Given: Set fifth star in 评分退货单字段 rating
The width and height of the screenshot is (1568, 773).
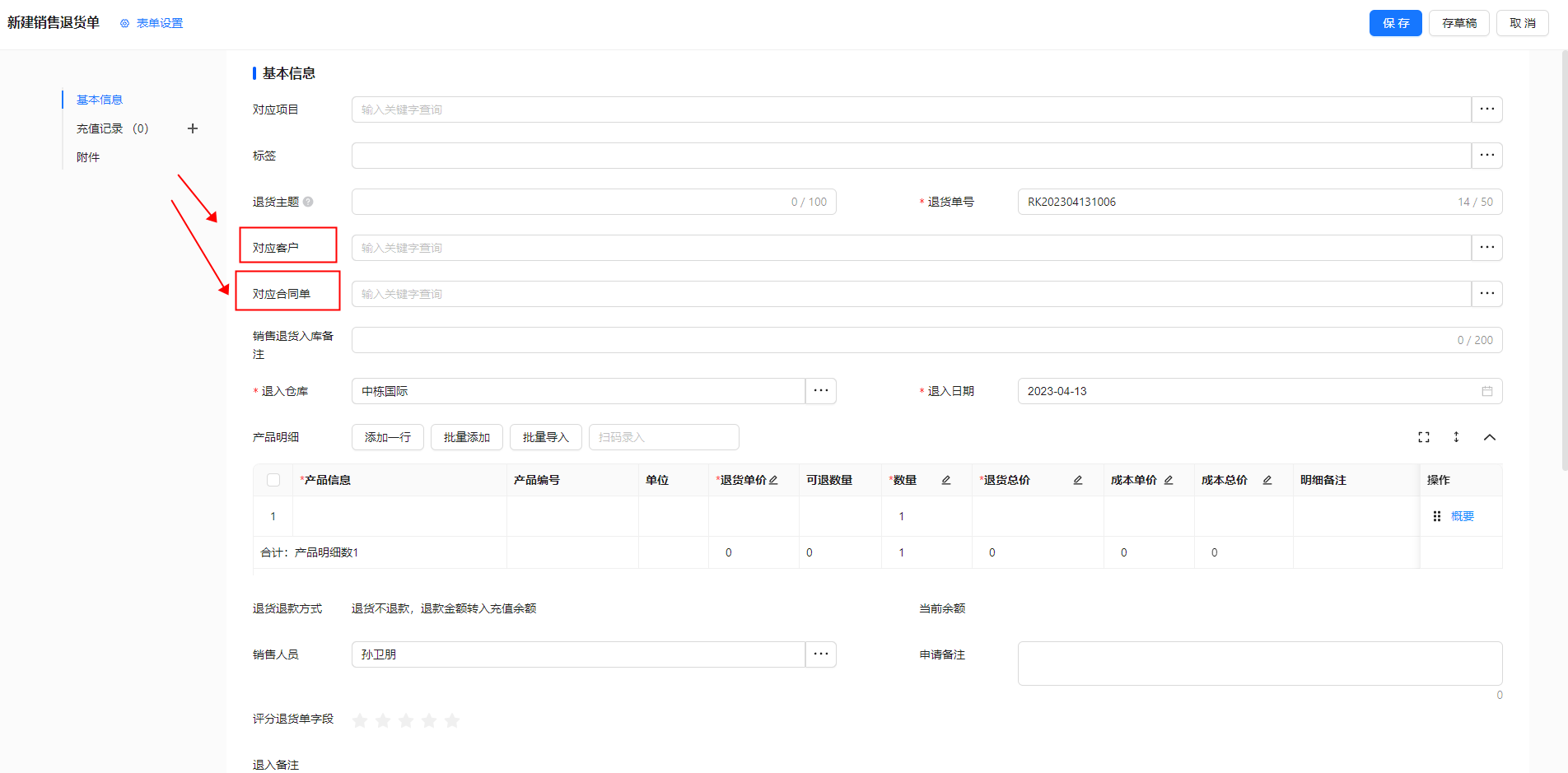Looking at the screenshot, I should [452, 721].
